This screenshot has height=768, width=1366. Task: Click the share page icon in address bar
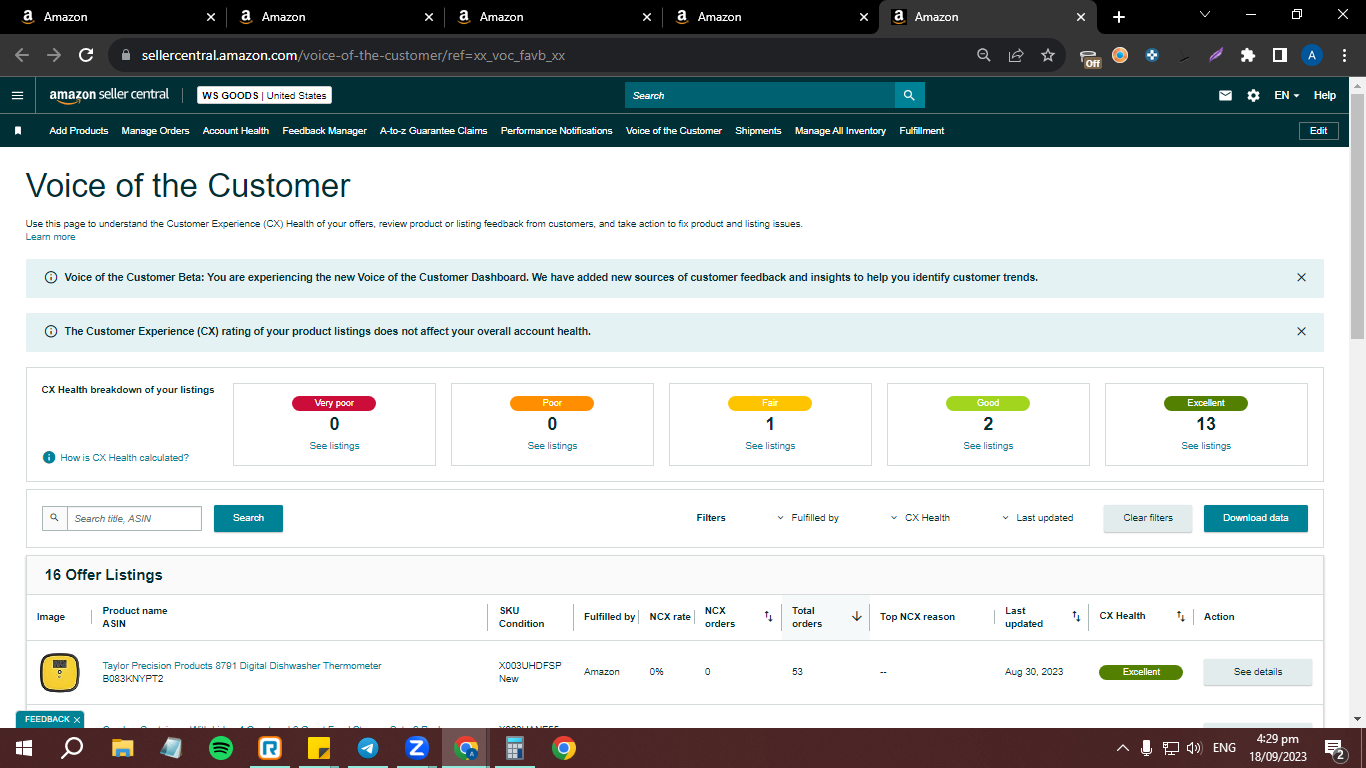pos(1016,55)
